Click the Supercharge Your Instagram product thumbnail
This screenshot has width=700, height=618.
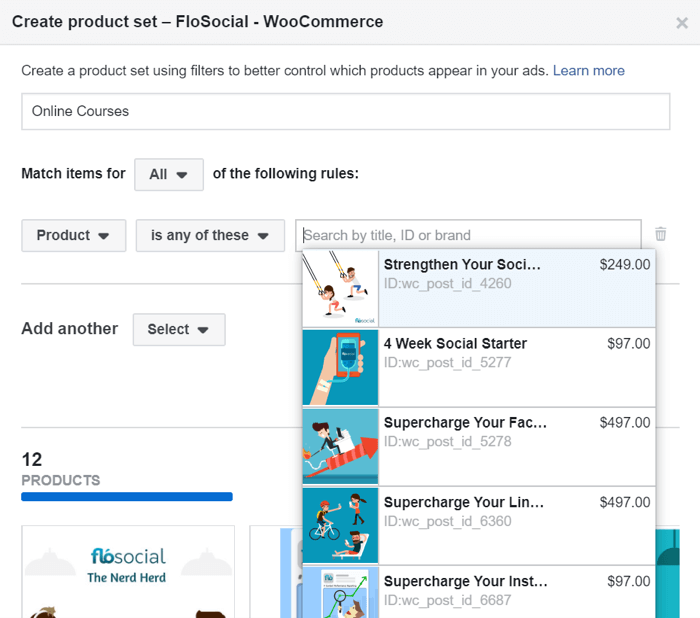340,592
